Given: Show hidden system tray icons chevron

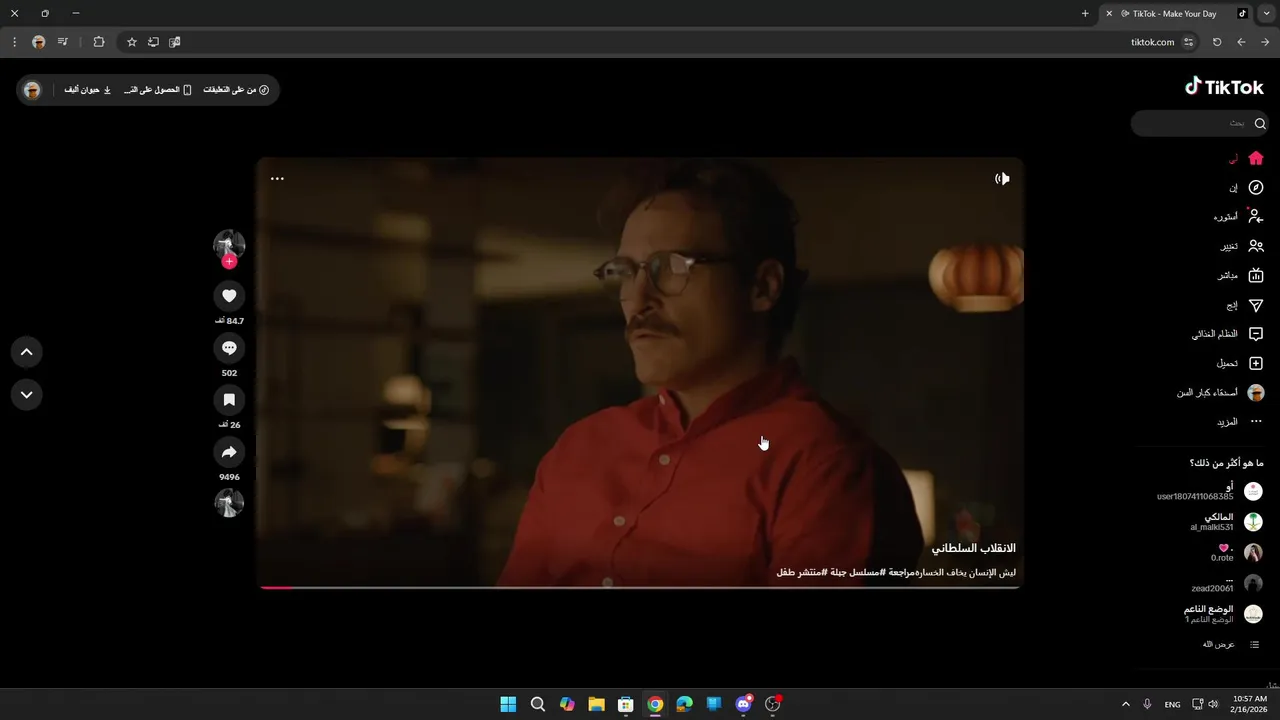Looking at the screenshot, I should 1125,704.
